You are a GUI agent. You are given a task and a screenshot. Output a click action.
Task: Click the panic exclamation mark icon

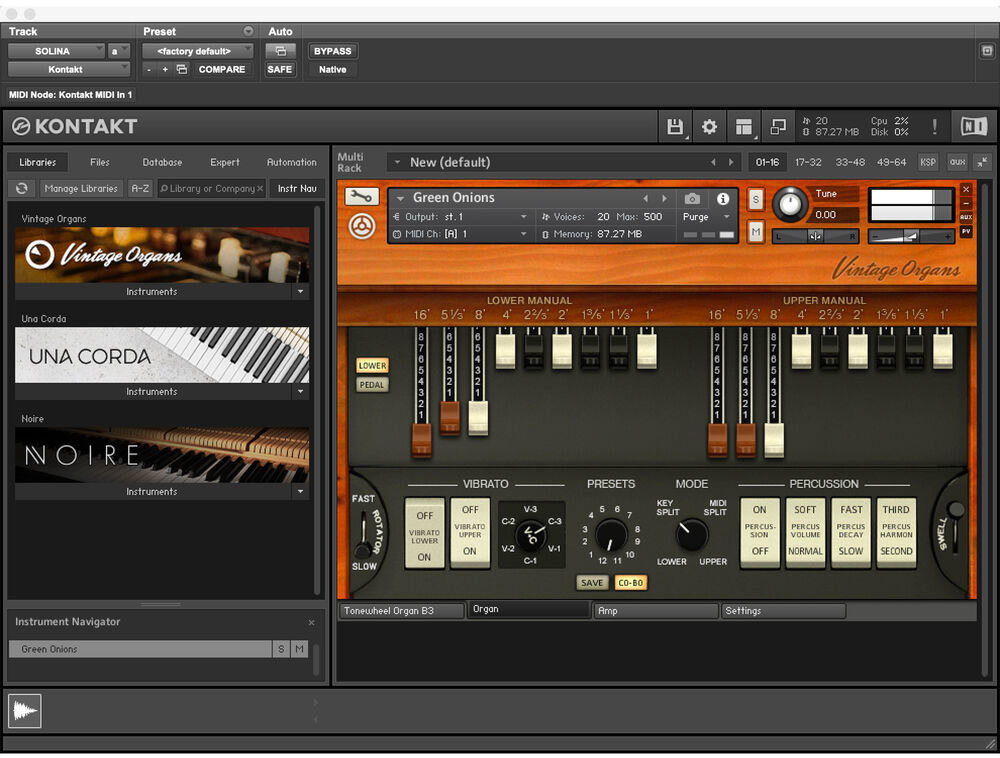935,127
